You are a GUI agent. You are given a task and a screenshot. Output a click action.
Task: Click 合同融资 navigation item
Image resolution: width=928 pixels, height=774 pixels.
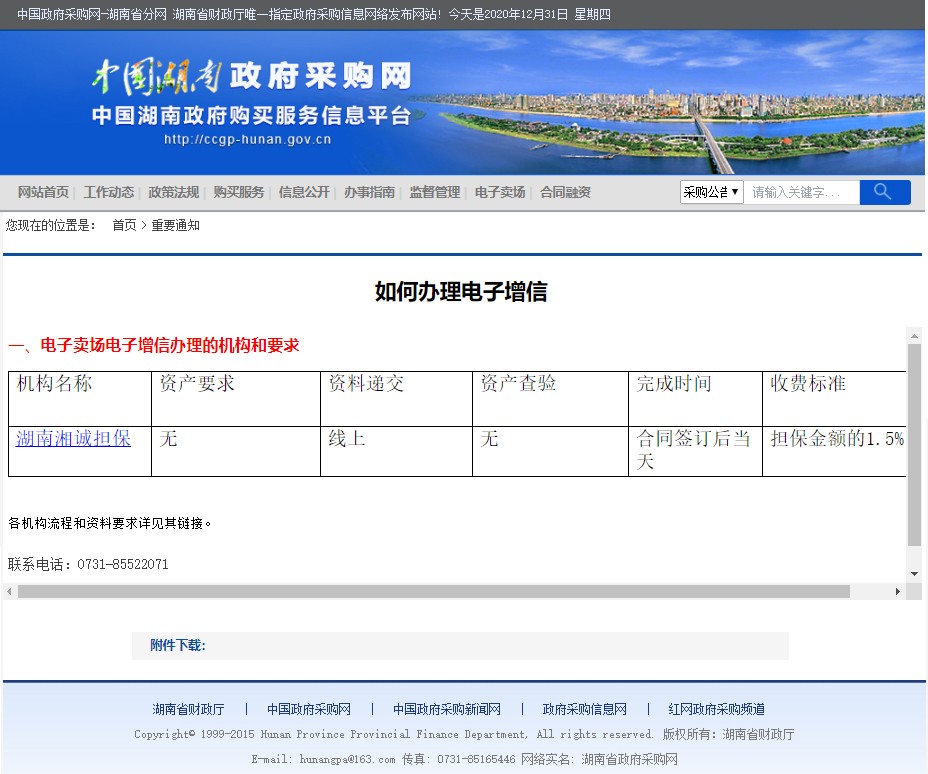[565, 192]
